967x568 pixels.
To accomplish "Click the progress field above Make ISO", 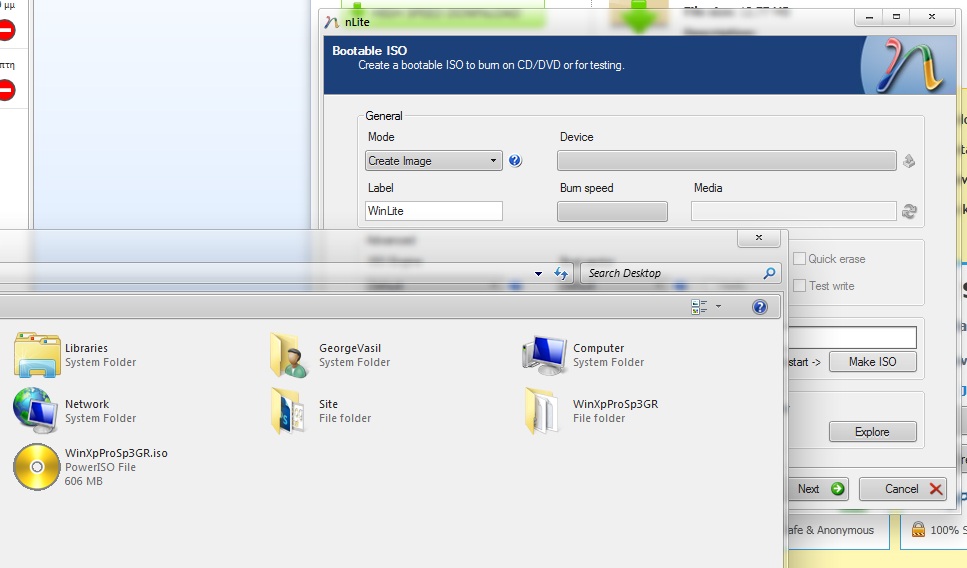I will coord(852,337).
